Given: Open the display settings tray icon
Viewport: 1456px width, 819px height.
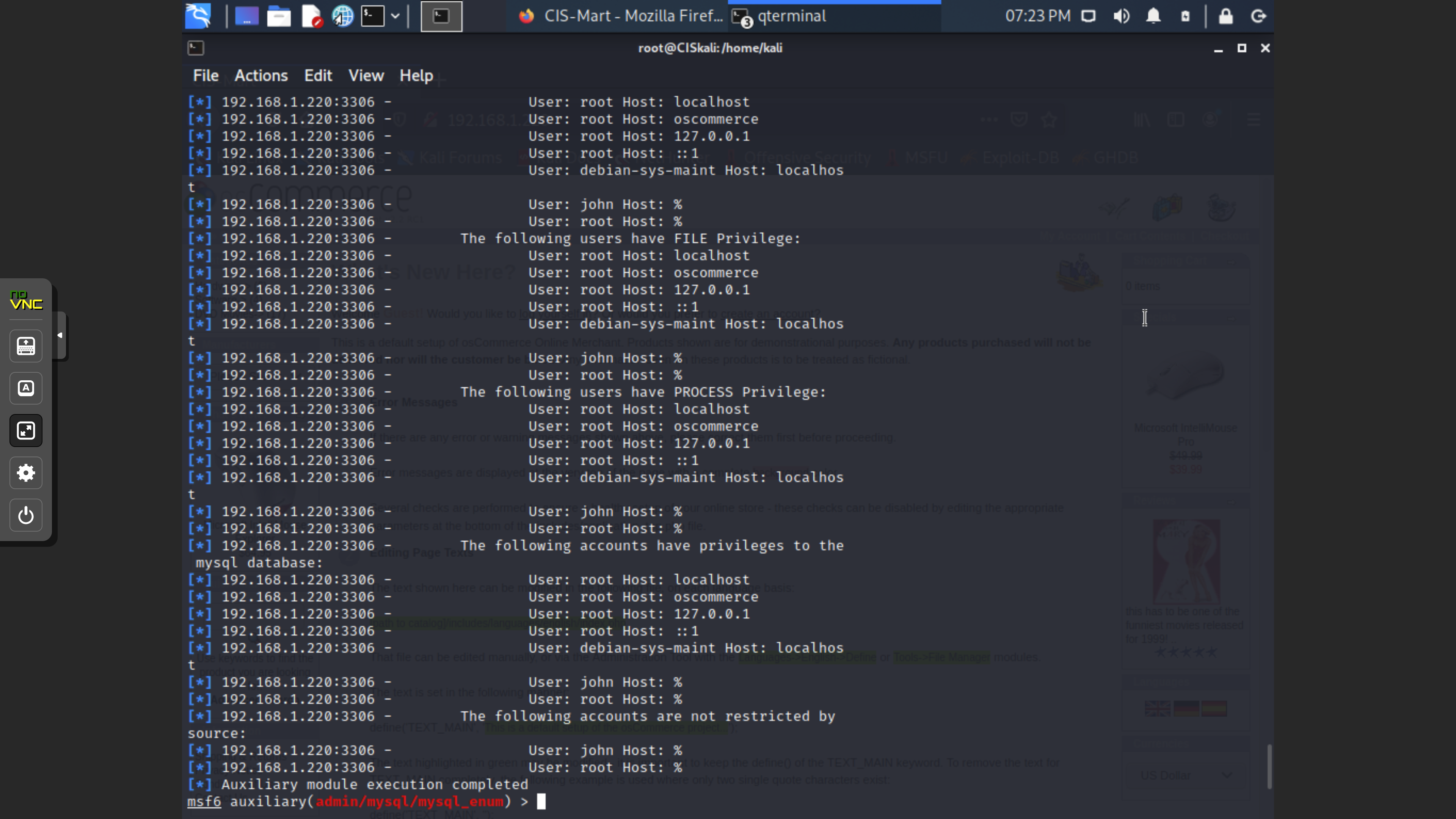Looking at the screenshot, I should 1089,16.
